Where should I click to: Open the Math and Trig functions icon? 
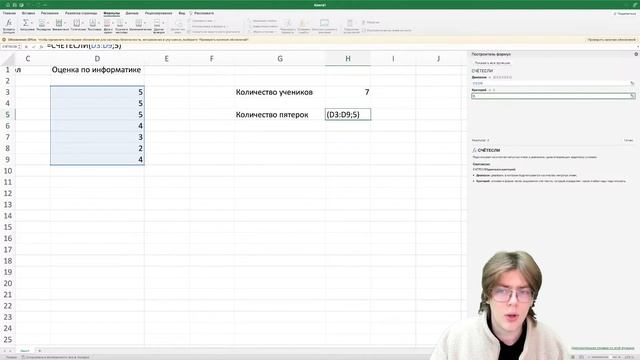pyautogui.click(x=139, y=23)
